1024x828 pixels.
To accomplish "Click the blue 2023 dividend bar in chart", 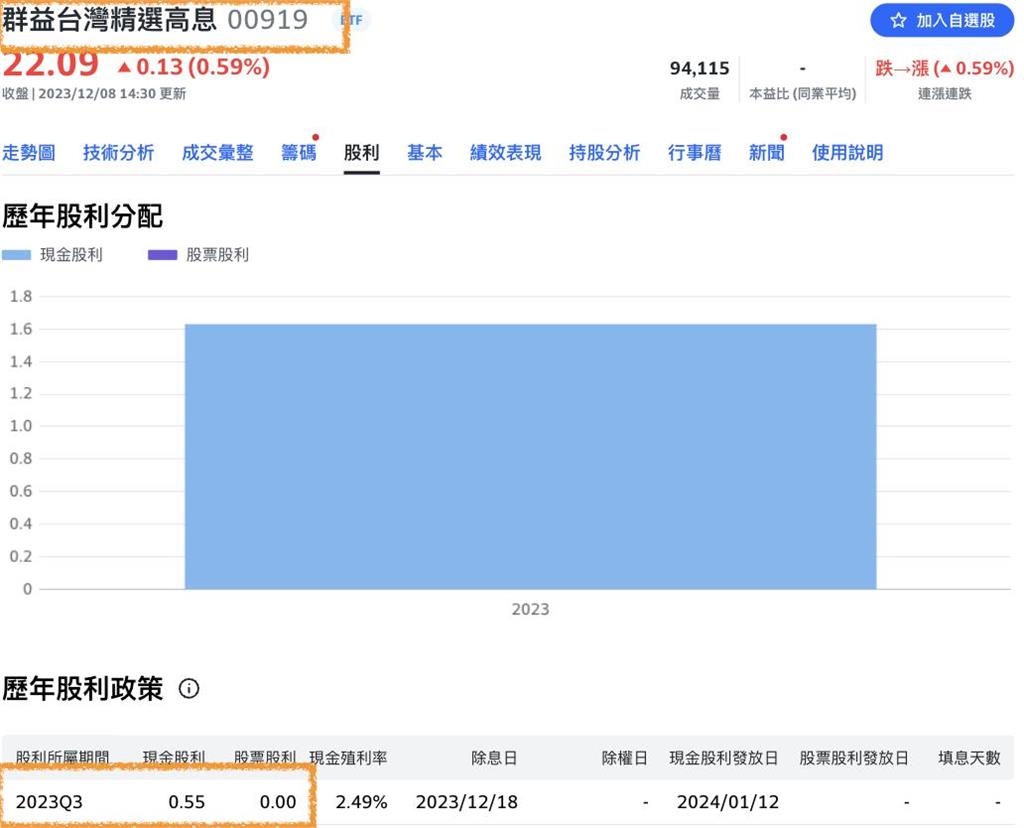I will click(x=530, y=455).
